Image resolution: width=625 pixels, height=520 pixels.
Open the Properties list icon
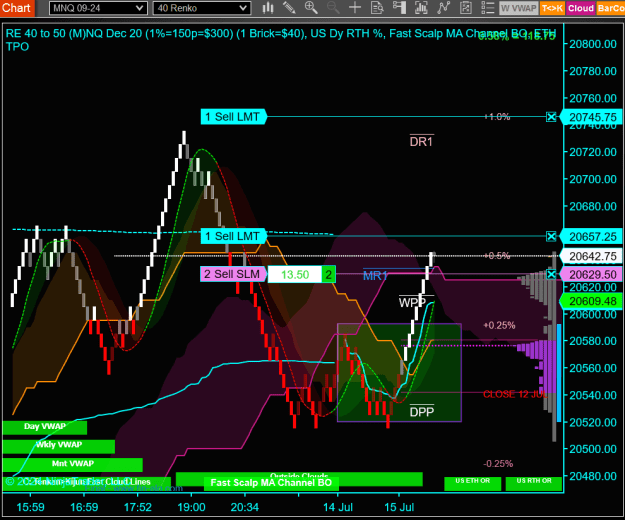[487, 8]
